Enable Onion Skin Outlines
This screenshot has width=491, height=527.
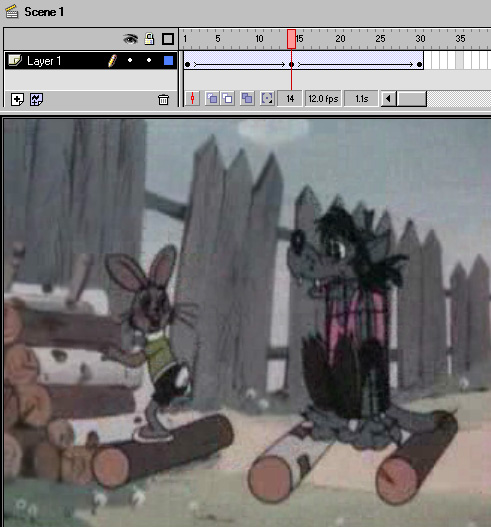(228, 98)
